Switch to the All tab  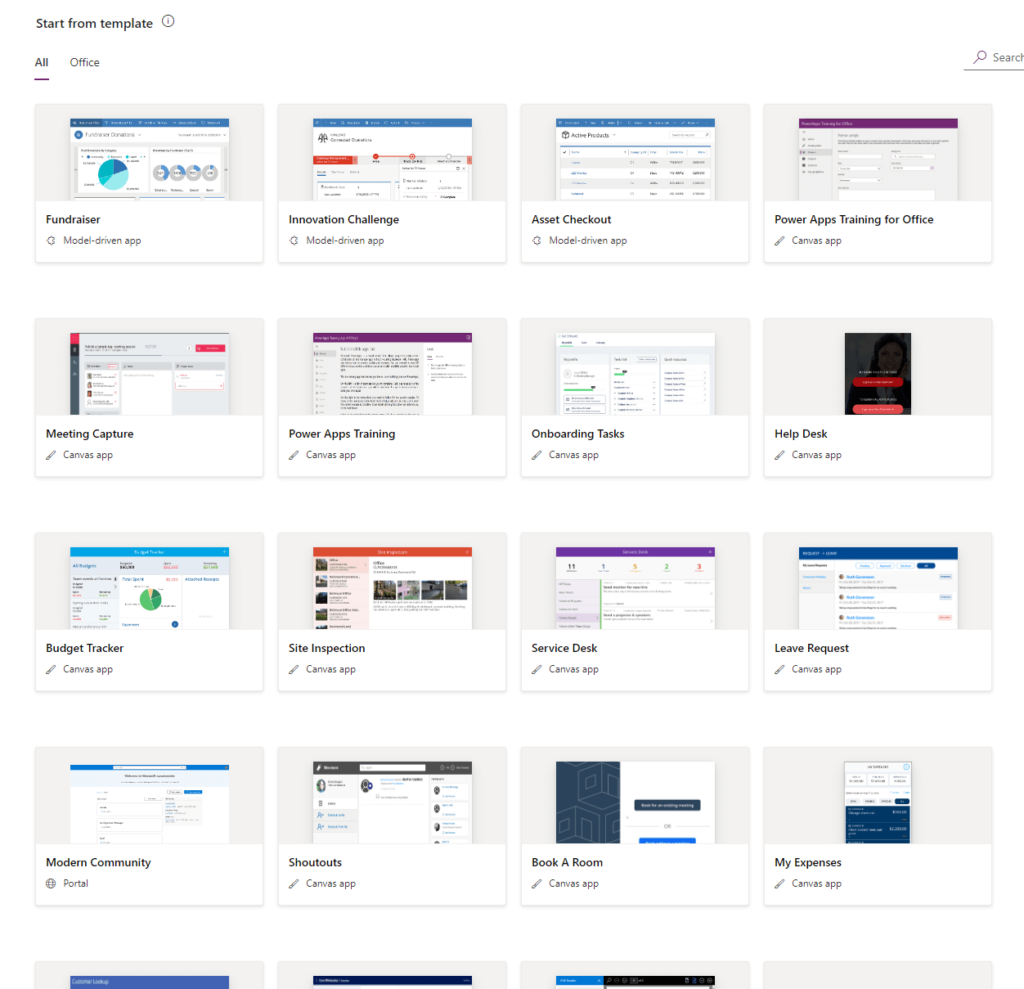click(x=41, y=63)
